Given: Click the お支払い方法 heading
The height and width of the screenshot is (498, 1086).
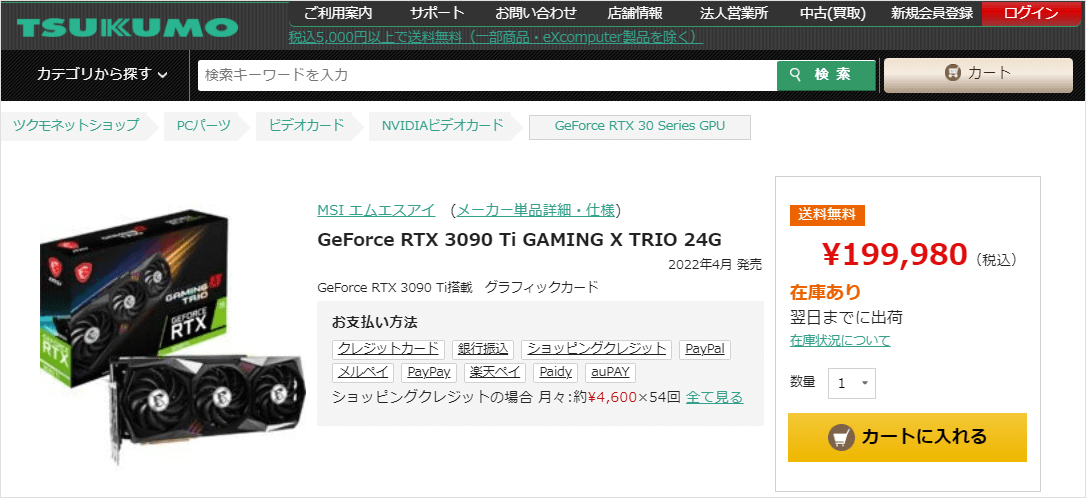Looking at the screenshot, I should coord(375,323).
